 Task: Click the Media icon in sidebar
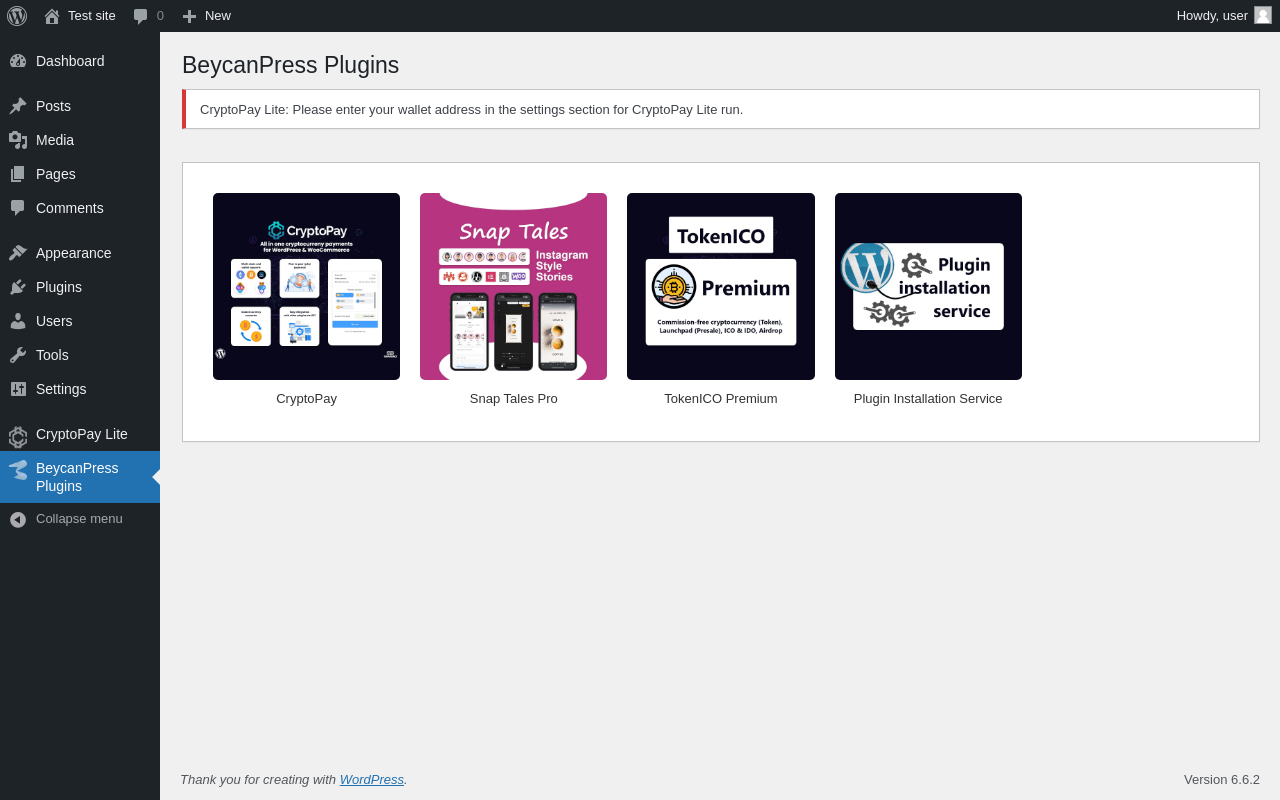tap(18, 140)
